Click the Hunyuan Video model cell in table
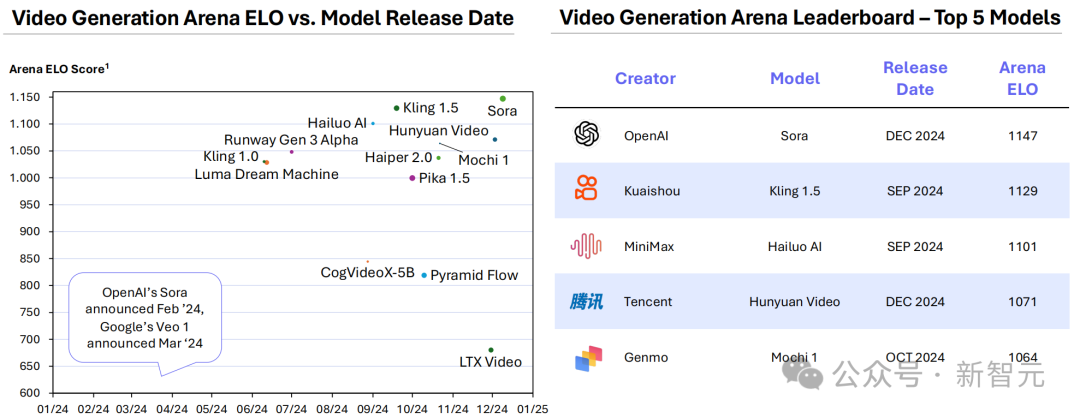This screenshot has height=418, width=1080. pyautogui.click(x=795, y=302)
